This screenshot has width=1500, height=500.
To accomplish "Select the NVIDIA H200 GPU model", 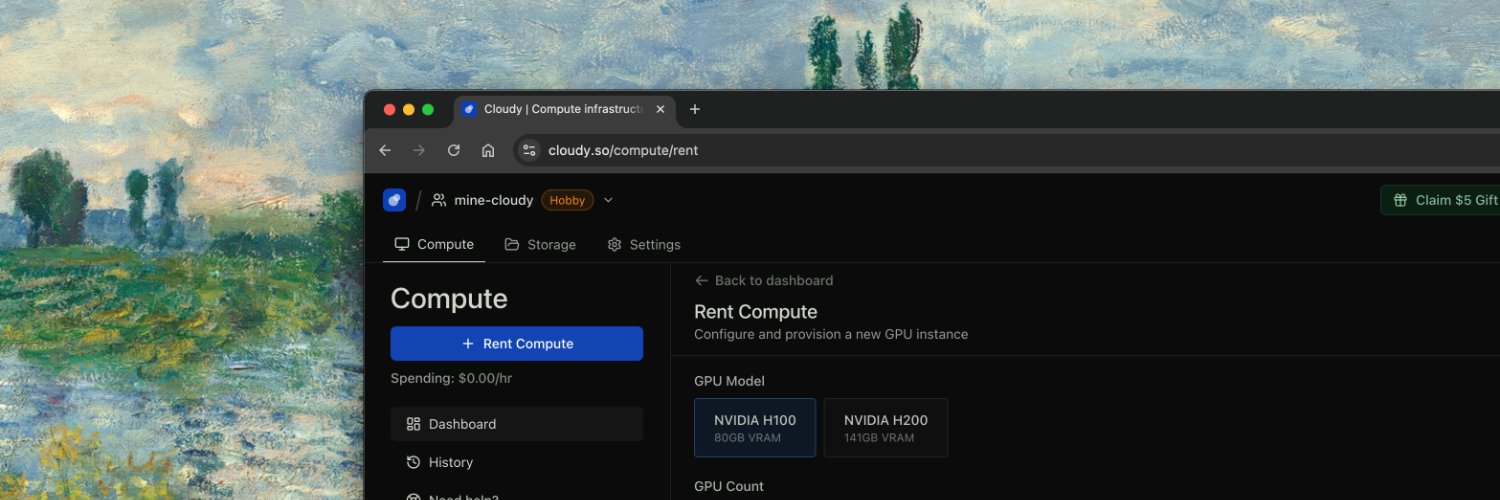I will tap(886, 428).
